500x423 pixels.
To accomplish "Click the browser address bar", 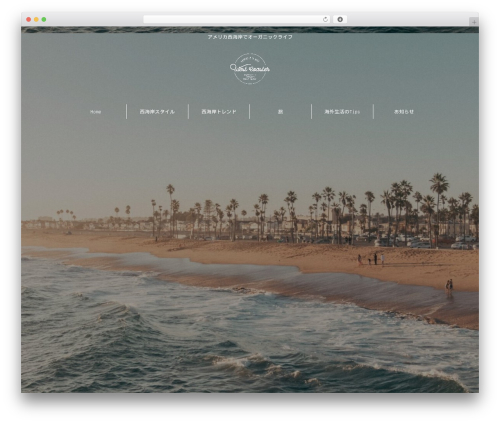I will (236, 19).
